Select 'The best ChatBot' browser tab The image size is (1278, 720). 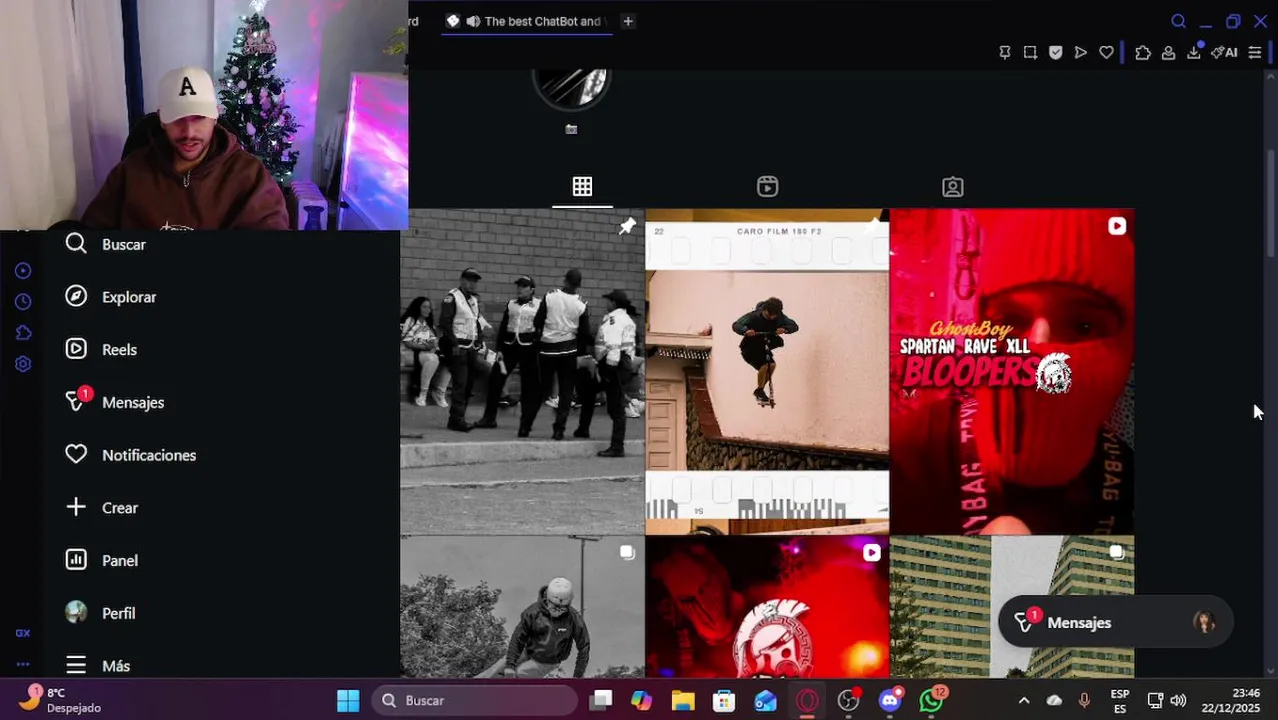pyautogui.click(x=527, y=21)
